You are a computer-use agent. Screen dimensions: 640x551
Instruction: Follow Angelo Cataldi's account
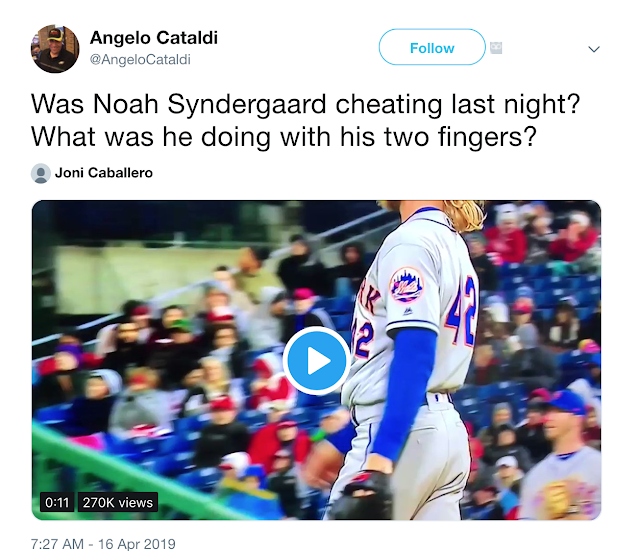point(432,47)
